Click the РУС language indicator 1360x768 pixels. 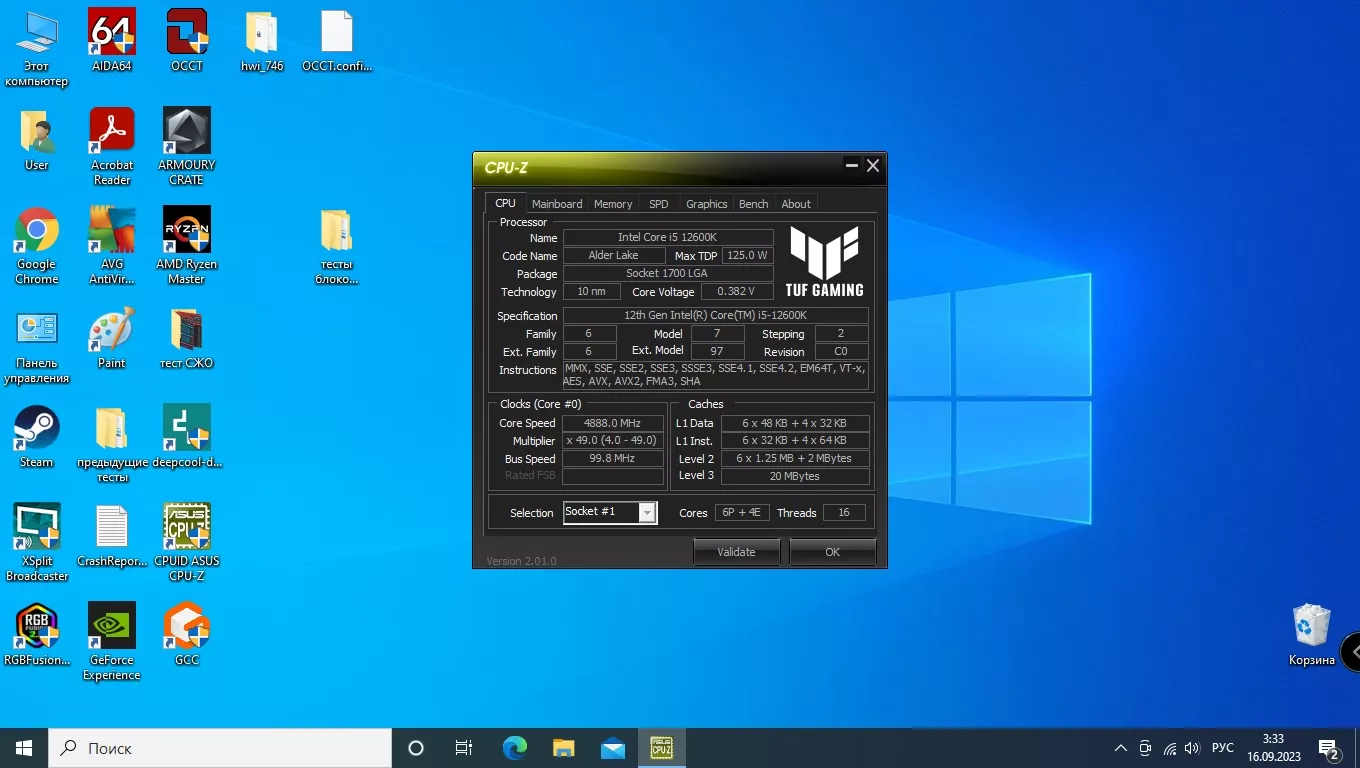pyautogui.click(x=1223, y=748)
